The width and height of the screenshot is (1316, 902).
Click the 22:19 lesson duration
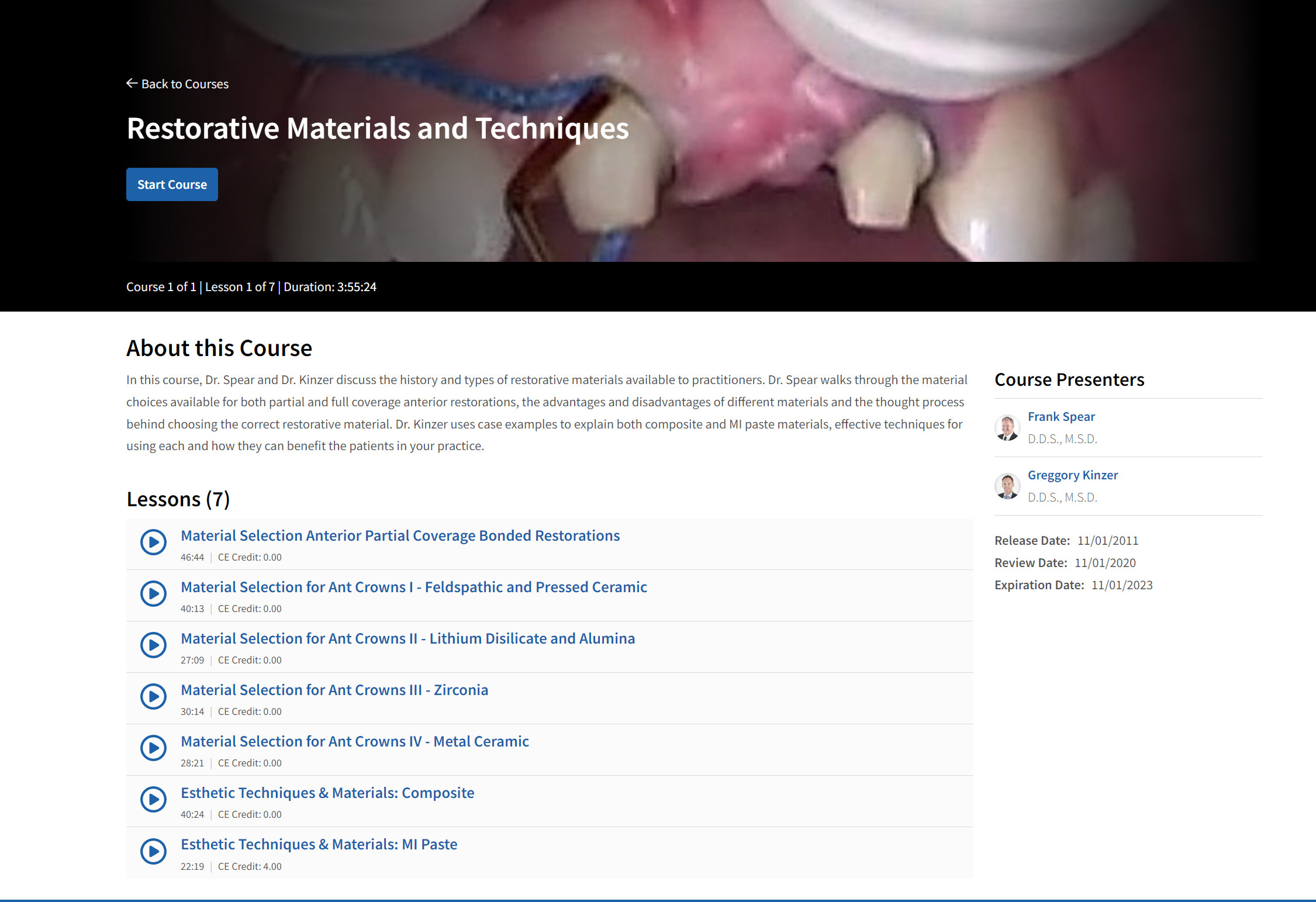pos(192,866)
